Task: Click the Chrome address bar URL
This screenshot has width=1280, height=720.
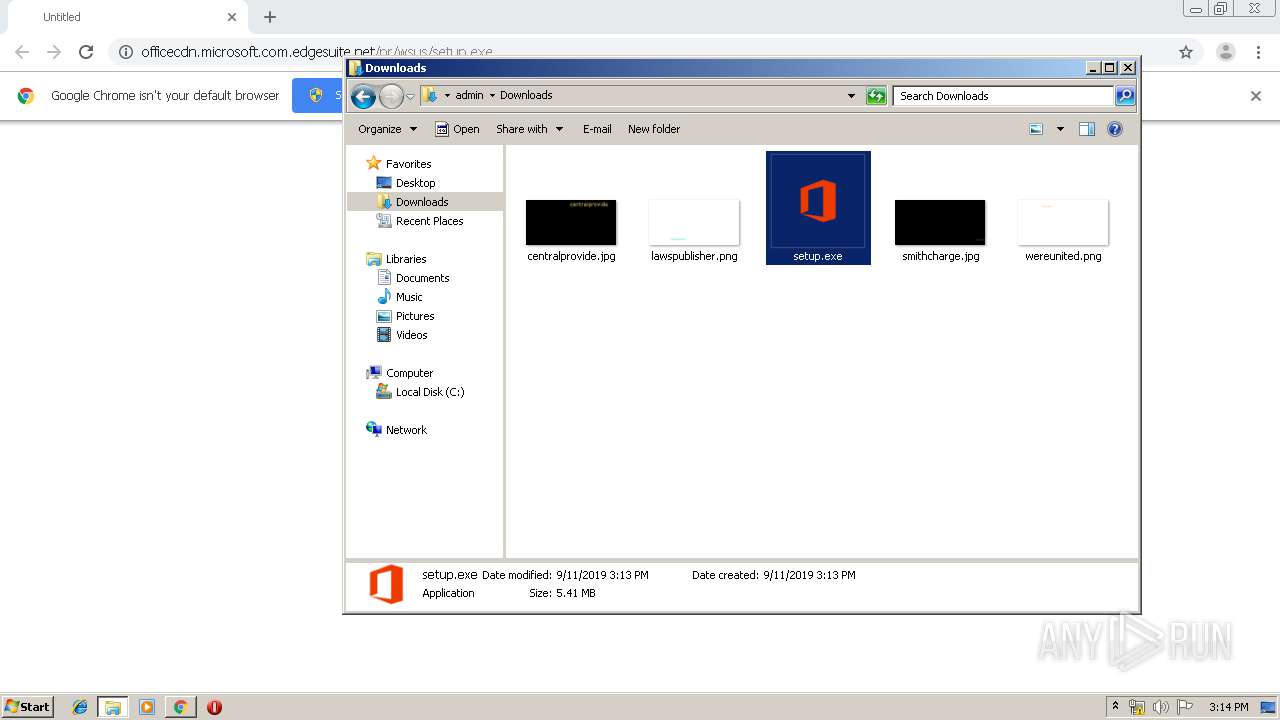Action: [x=316, y=52]
